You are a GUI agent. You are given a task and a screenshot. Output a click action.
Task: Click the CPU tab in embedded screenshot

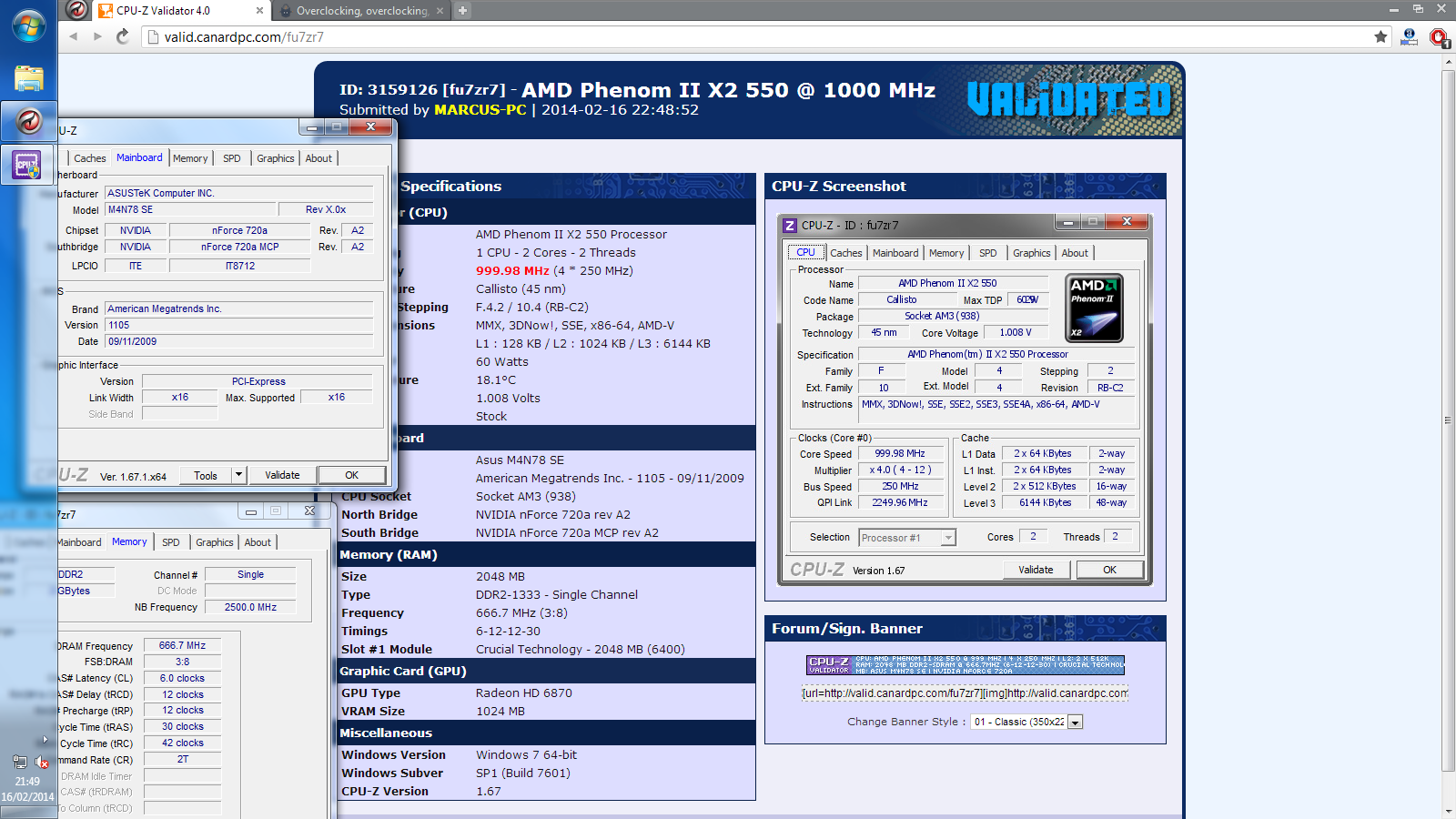coord(806,252)
